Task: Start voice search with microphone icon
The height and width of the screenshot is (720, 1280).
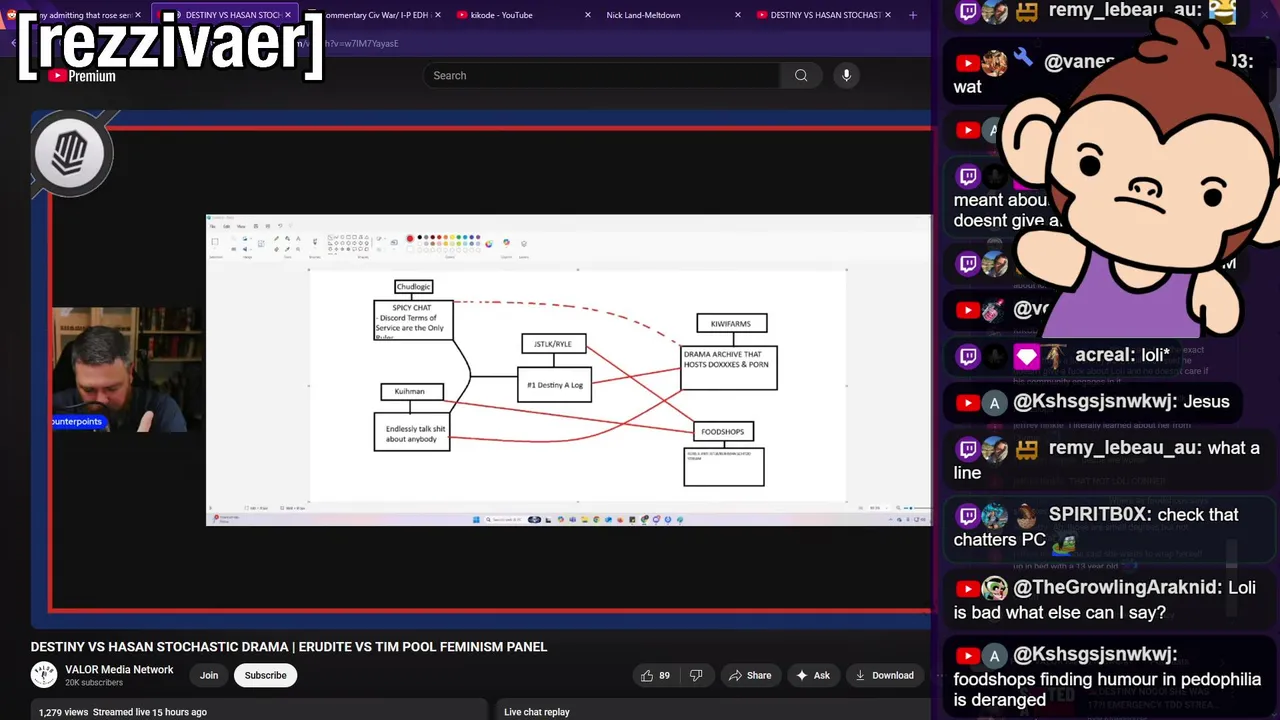Action: click(846, 75)
